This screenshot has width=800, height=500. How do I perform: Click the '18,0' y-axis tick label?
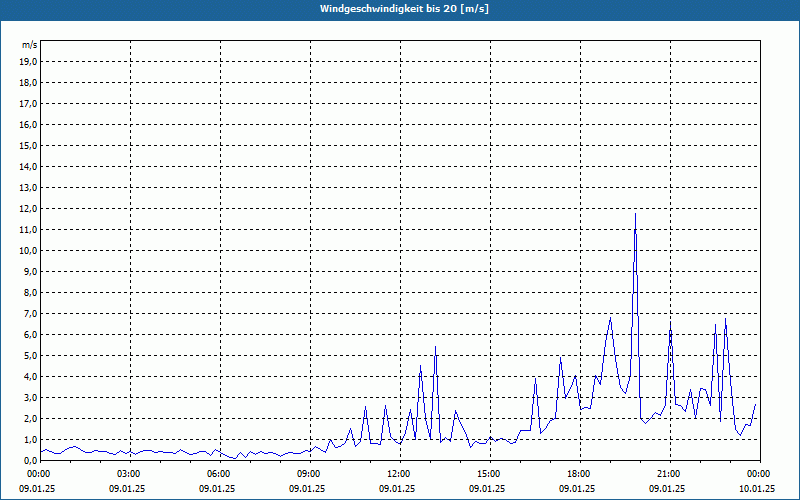tap(28, 83)
